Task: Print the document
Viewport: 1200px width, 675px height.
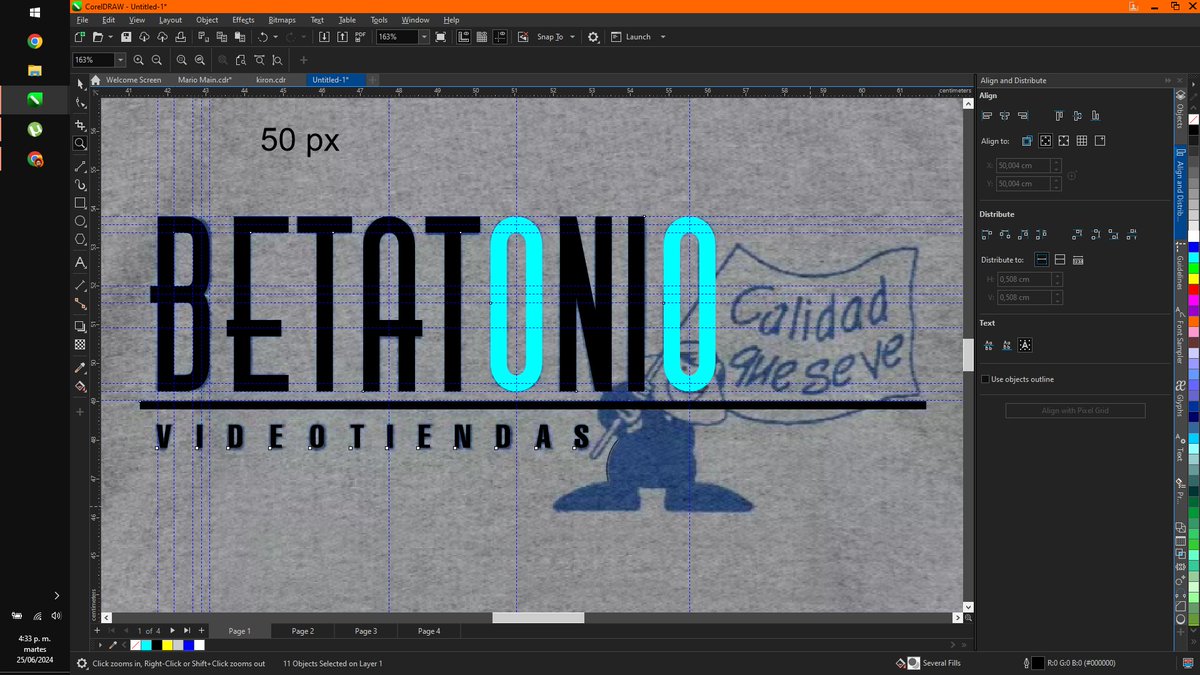Action: pos(180,37)
